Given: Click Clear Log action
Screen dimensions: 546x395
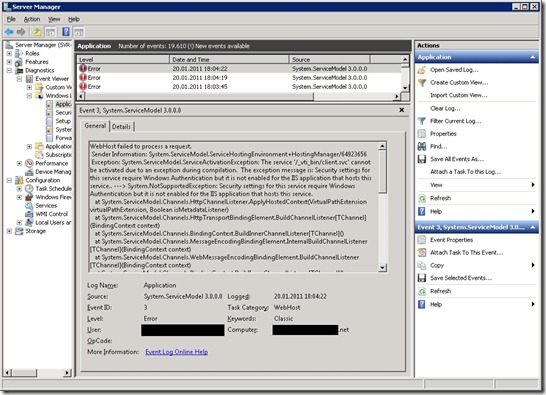Looking at the screenshot, I should click(445, 108).
